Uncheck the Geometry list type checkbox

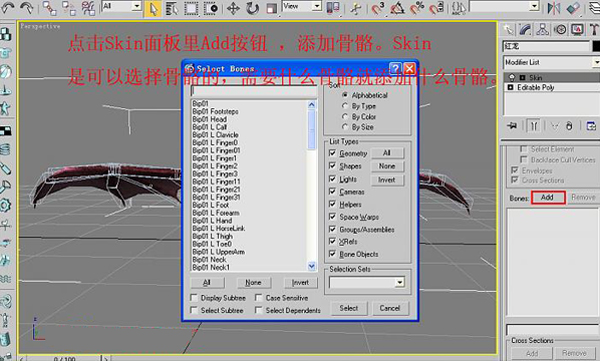[333, 153]
